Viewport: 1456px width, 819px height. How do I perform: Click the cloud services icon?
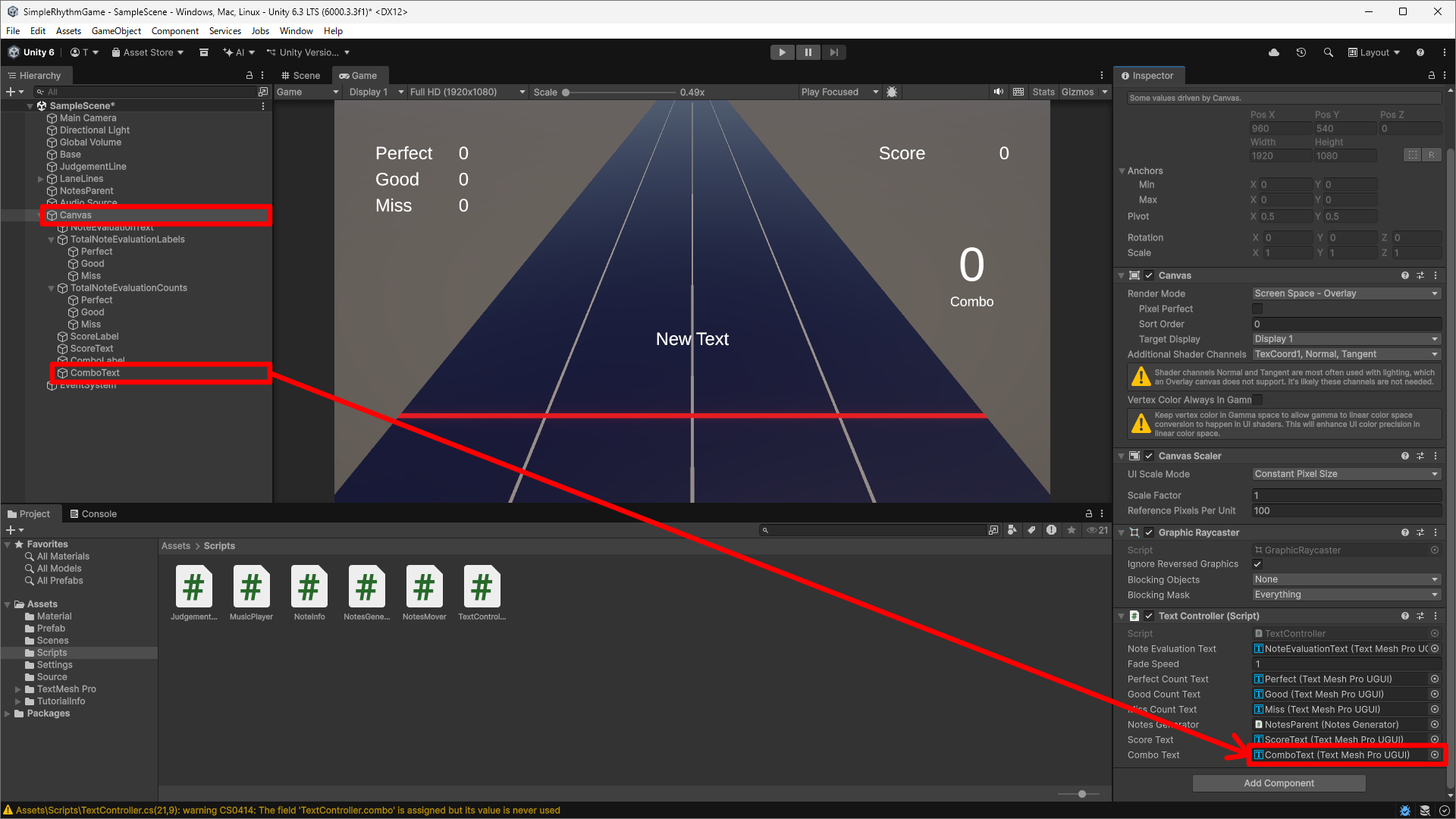(x=1273, y=52)
